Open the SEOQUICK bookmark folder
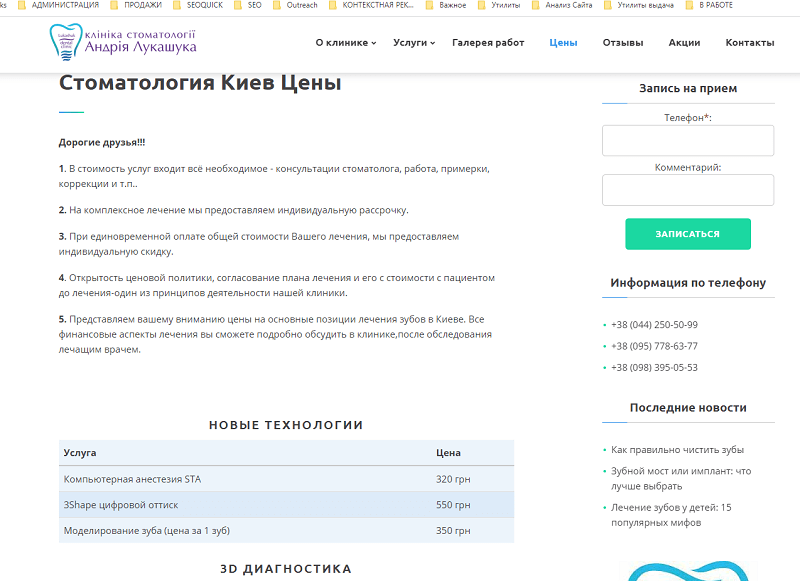 coord(198,5)
